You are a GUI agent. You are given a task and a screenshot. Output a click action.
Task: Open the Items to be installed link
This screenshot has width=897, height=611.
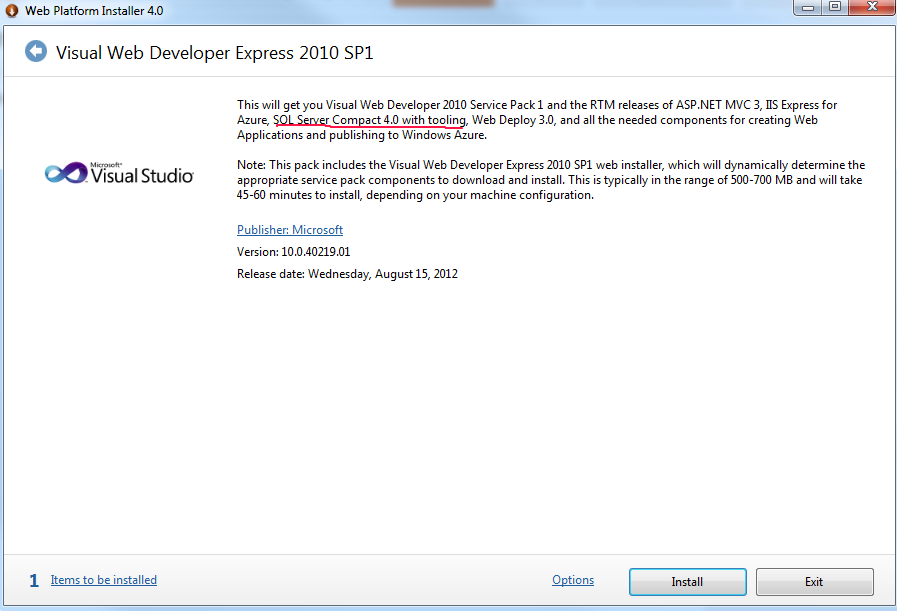click(104, 580)
